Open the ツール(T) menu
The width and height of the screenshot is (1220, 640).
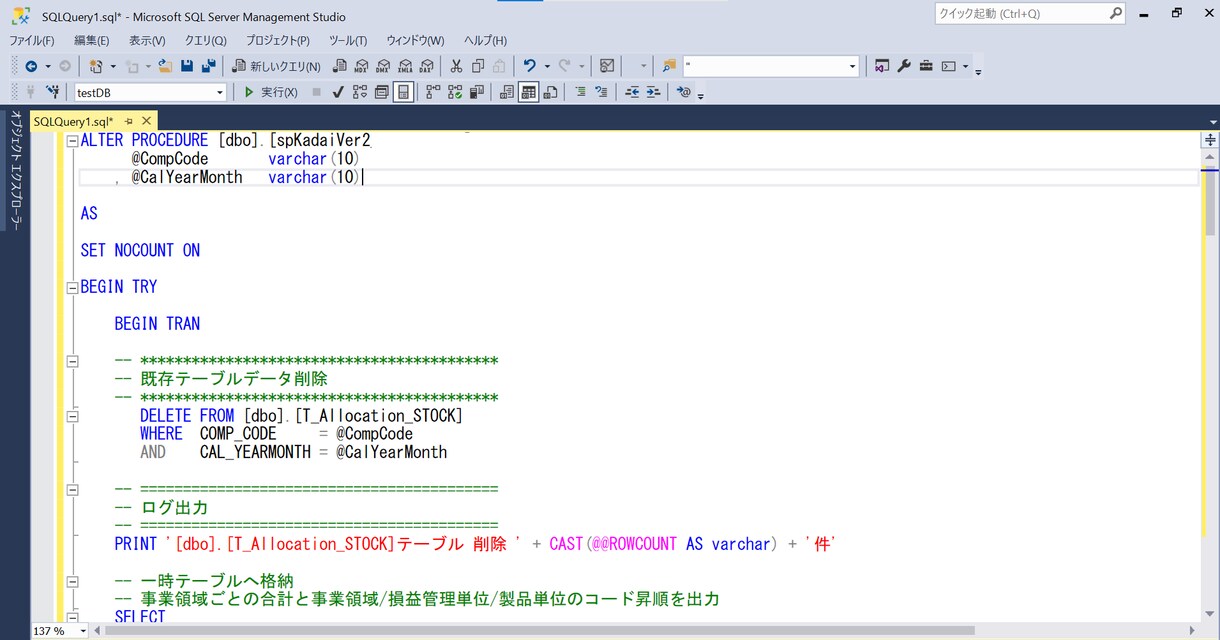(348, 40)
